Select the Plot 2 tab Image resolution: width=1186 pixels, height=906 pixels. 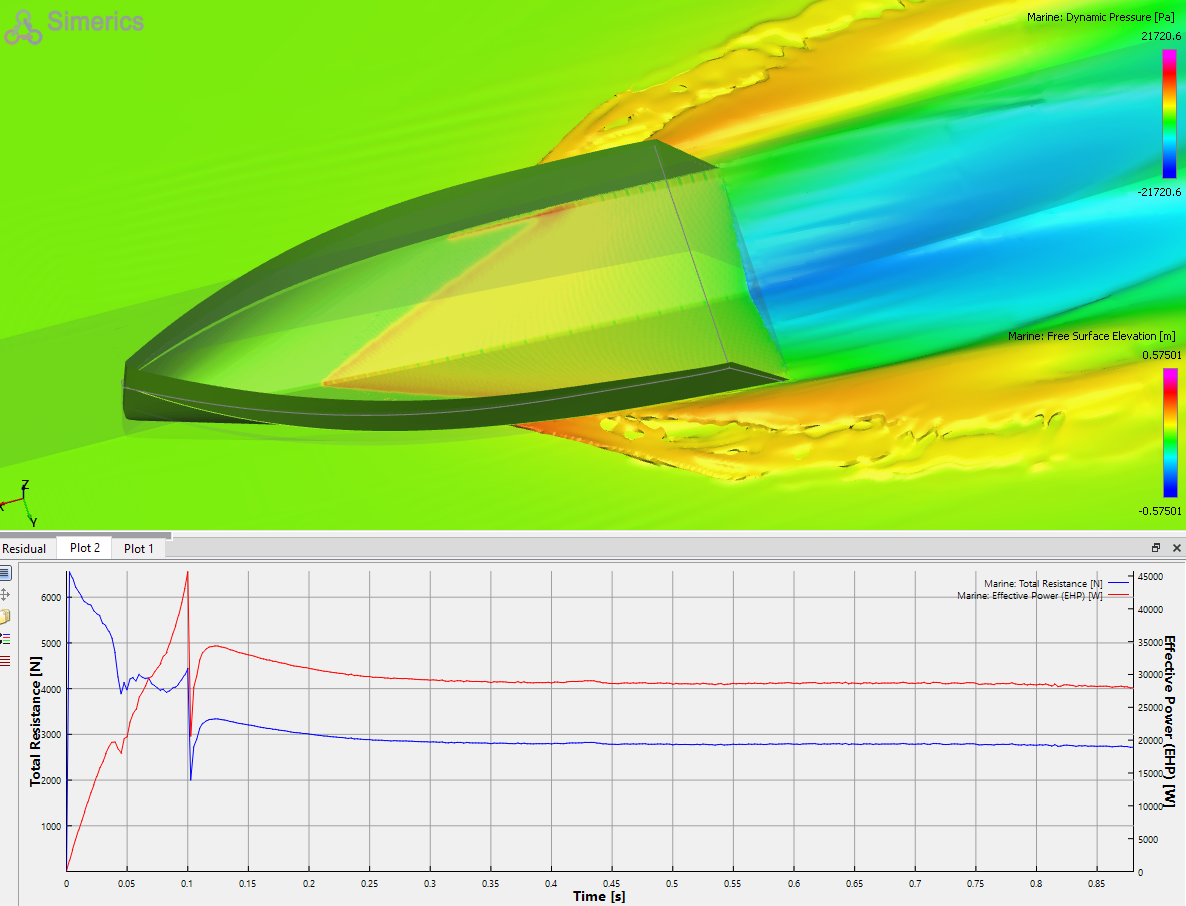tap(85, 548)
